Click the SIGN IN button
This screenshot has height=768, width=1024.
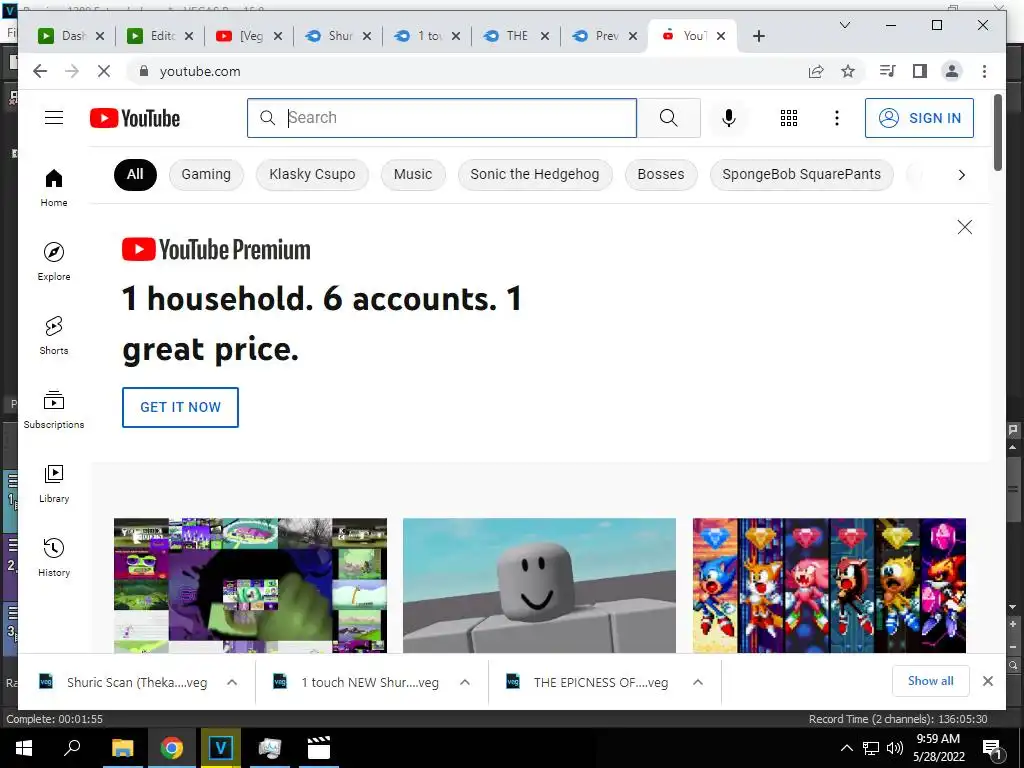pos(920,118)
